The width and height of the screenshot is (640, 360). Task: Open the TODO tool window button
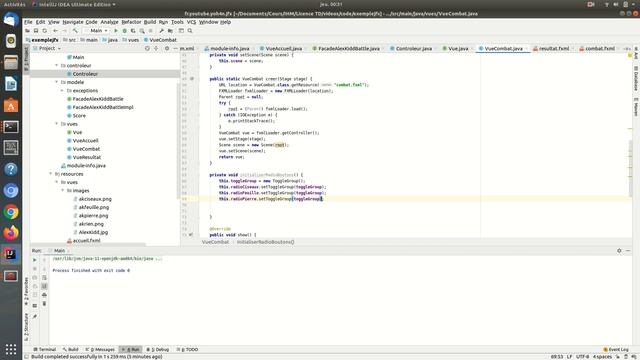click(187, 350)
